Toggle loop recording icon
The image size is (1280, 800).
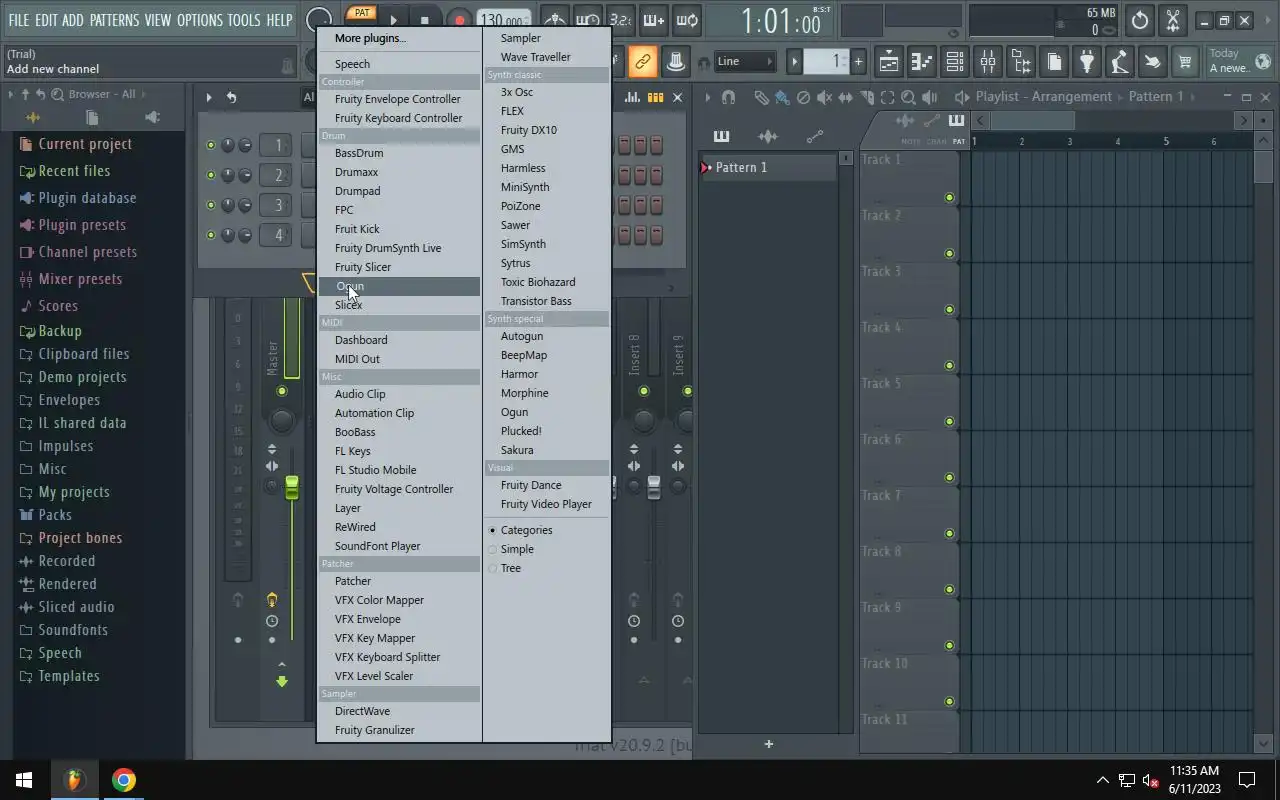(x=686, y=20)
